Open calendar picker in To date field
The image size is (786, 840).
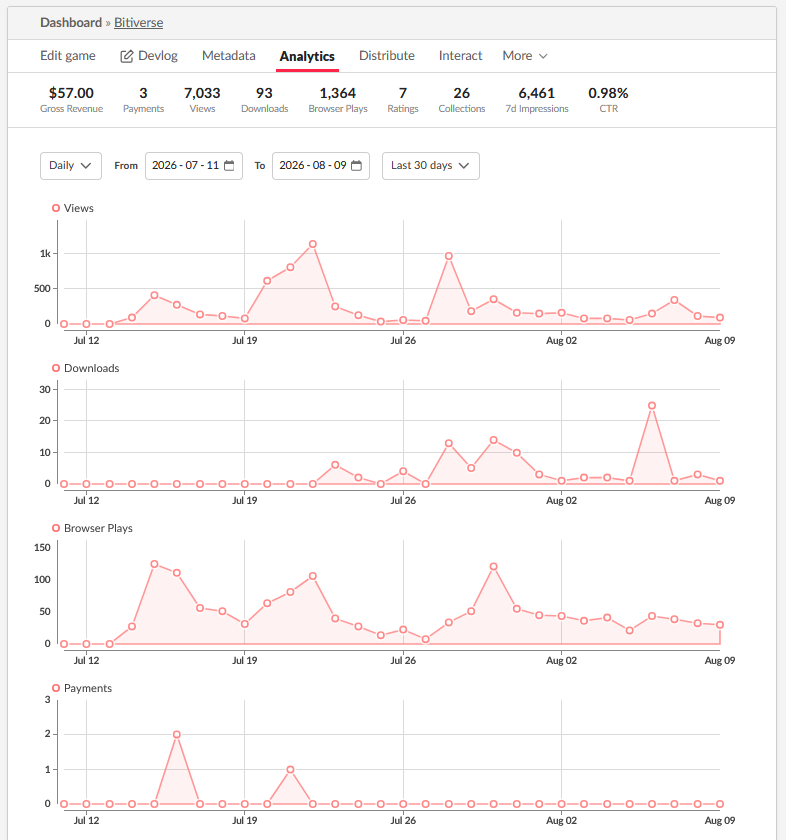356,166
